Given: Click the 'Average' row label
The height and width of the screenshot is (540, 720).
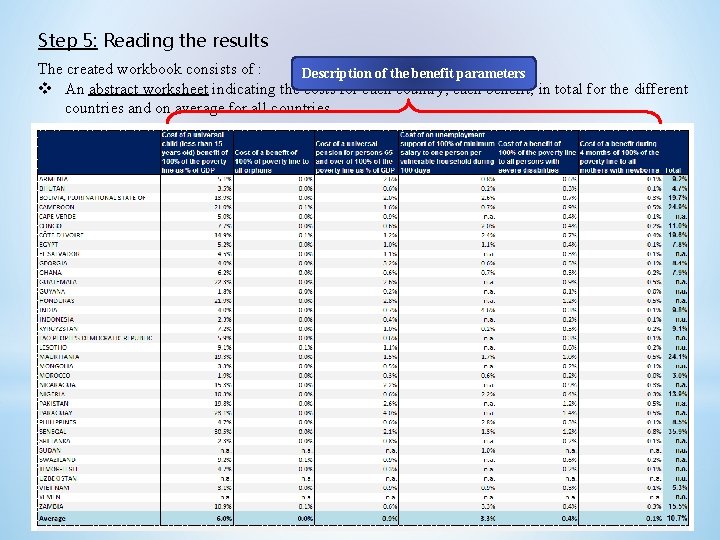Looking at the screenshot, I should [52, 518].
